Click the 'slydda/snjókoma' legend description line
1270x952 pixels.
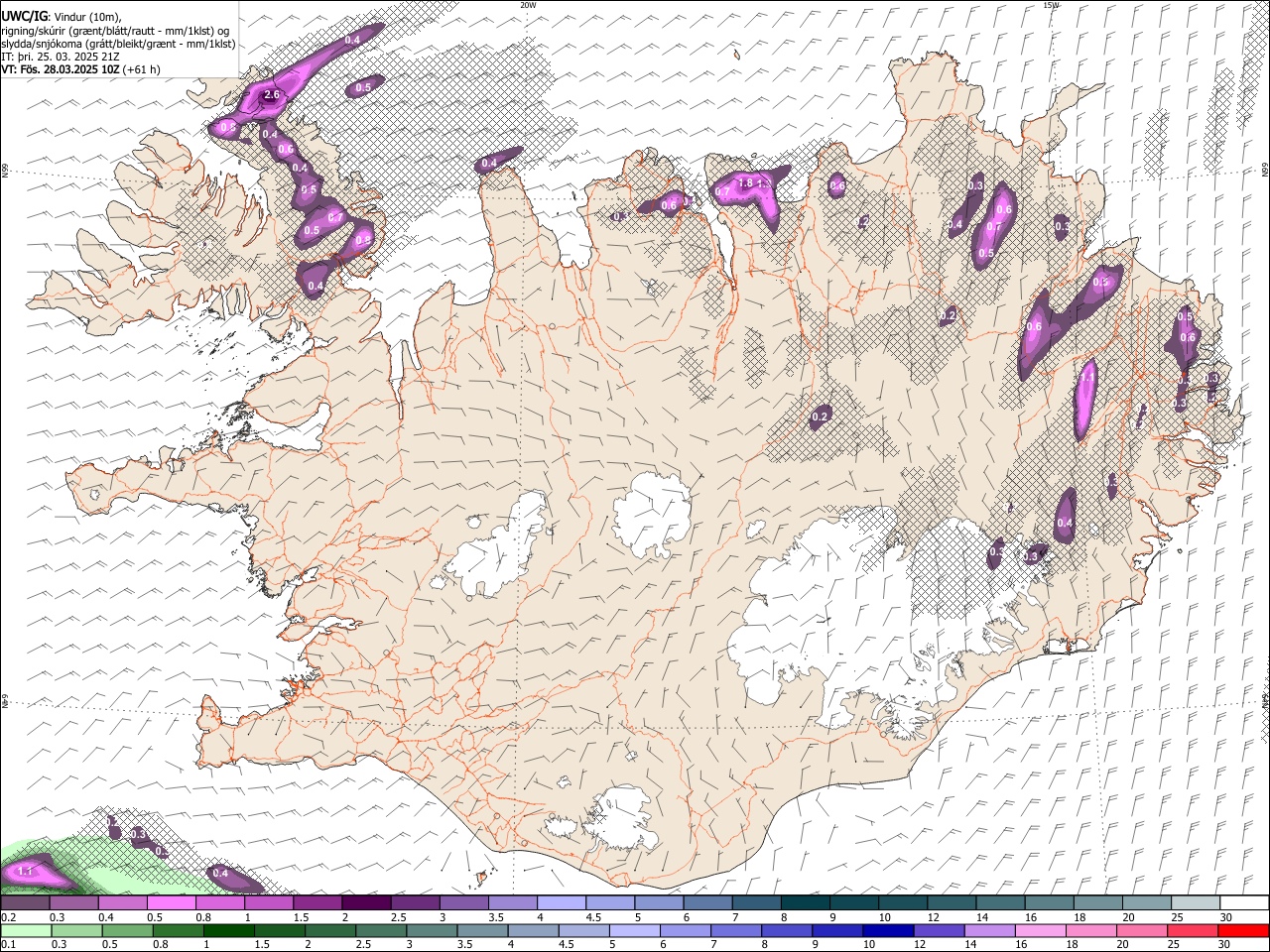(118, 44)
